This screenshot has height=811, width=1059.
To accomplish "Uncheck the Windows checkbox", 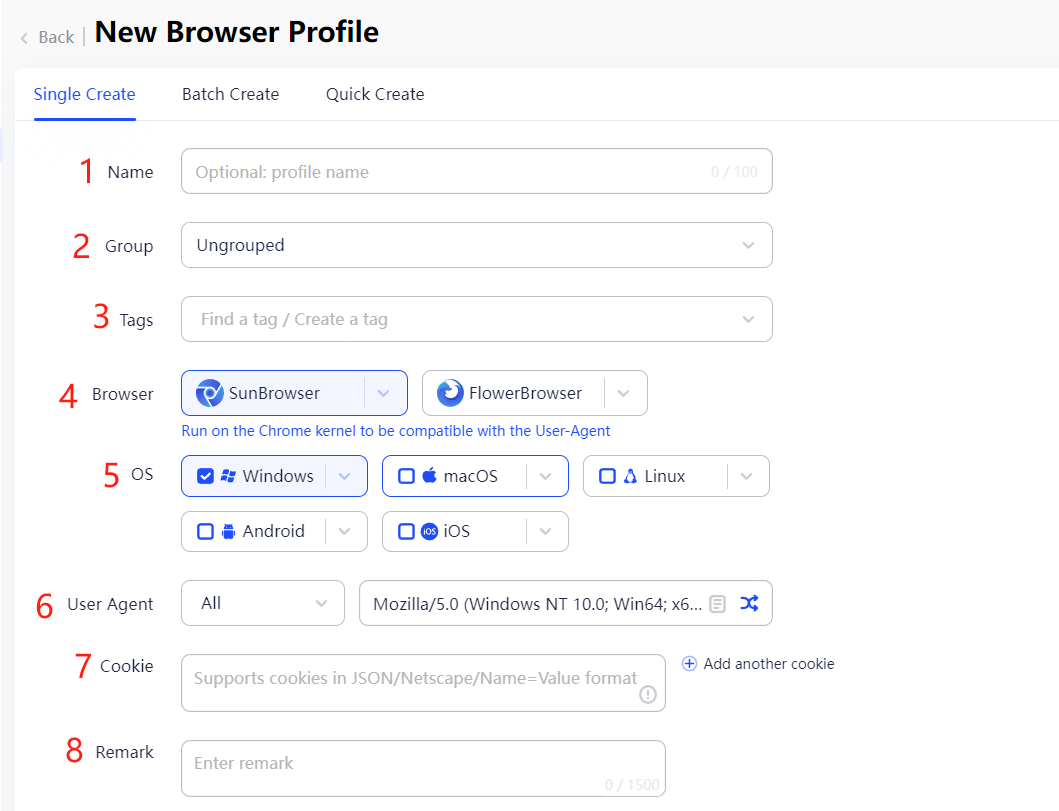I will (206, 476).
